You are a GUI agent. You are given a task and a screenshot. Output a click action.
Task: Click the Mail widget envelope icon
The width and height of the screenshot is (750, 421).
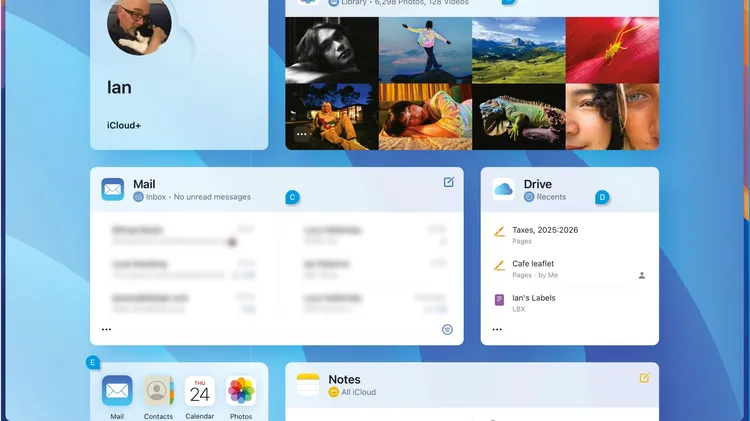(x=113, y=189)
